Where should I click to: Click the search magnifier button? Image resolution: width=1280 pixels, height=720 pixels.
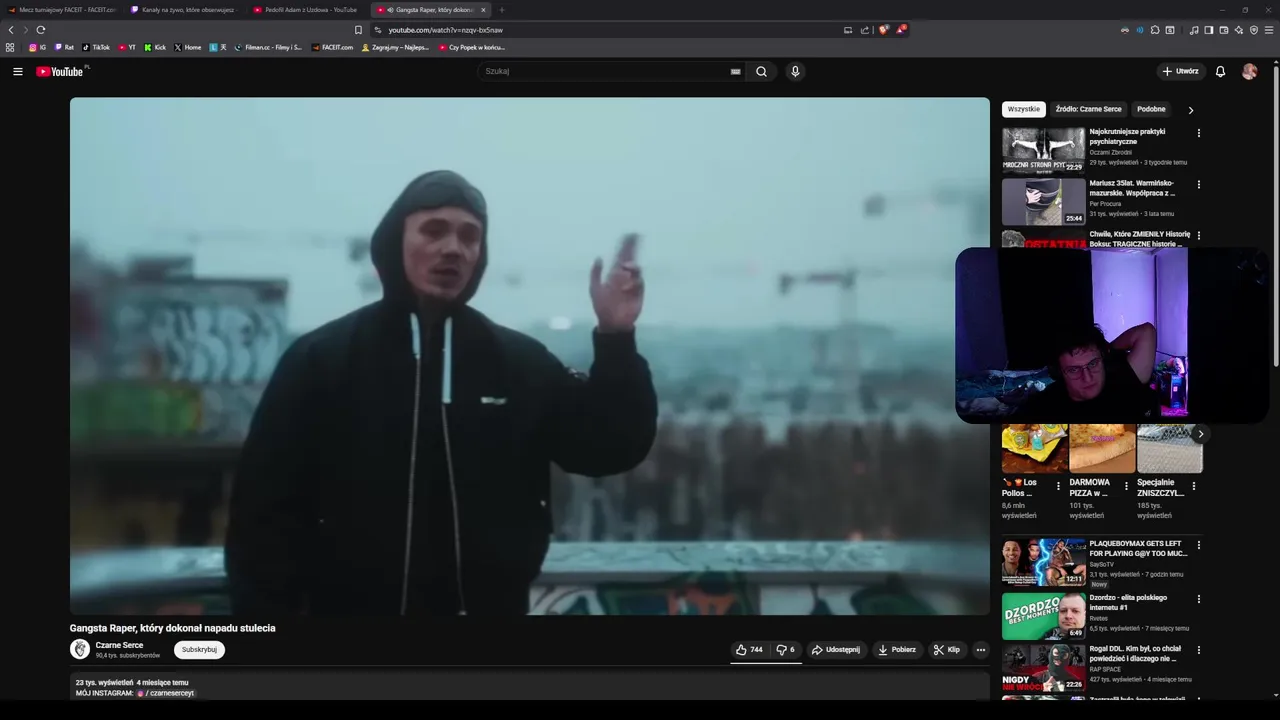[761, 71]
